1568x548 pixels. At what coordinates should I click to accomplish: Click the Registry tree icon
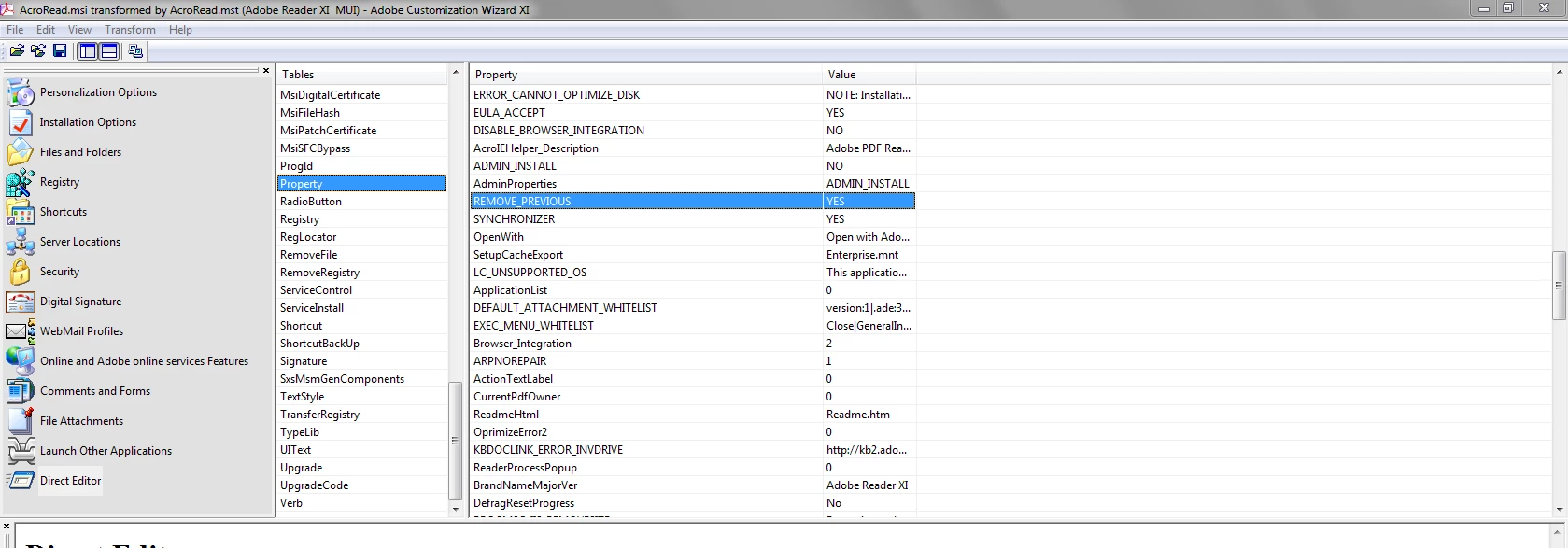[x=20, y=182]
